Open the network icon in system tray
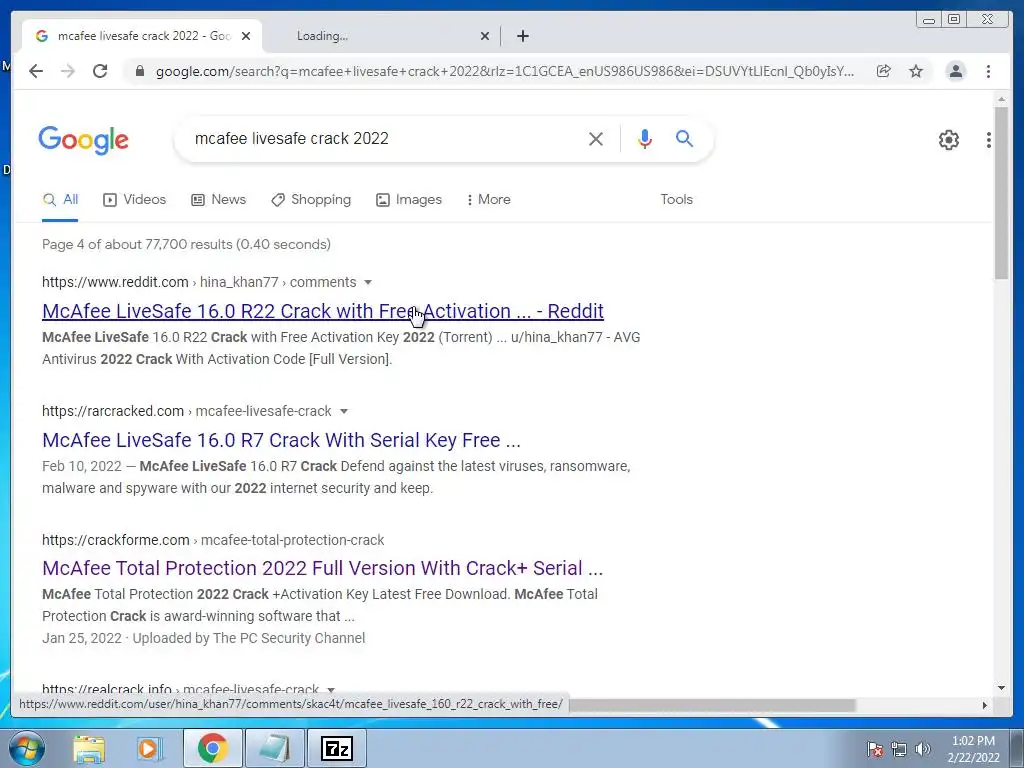Viewport: 1024px width, 768px height. 899,749
